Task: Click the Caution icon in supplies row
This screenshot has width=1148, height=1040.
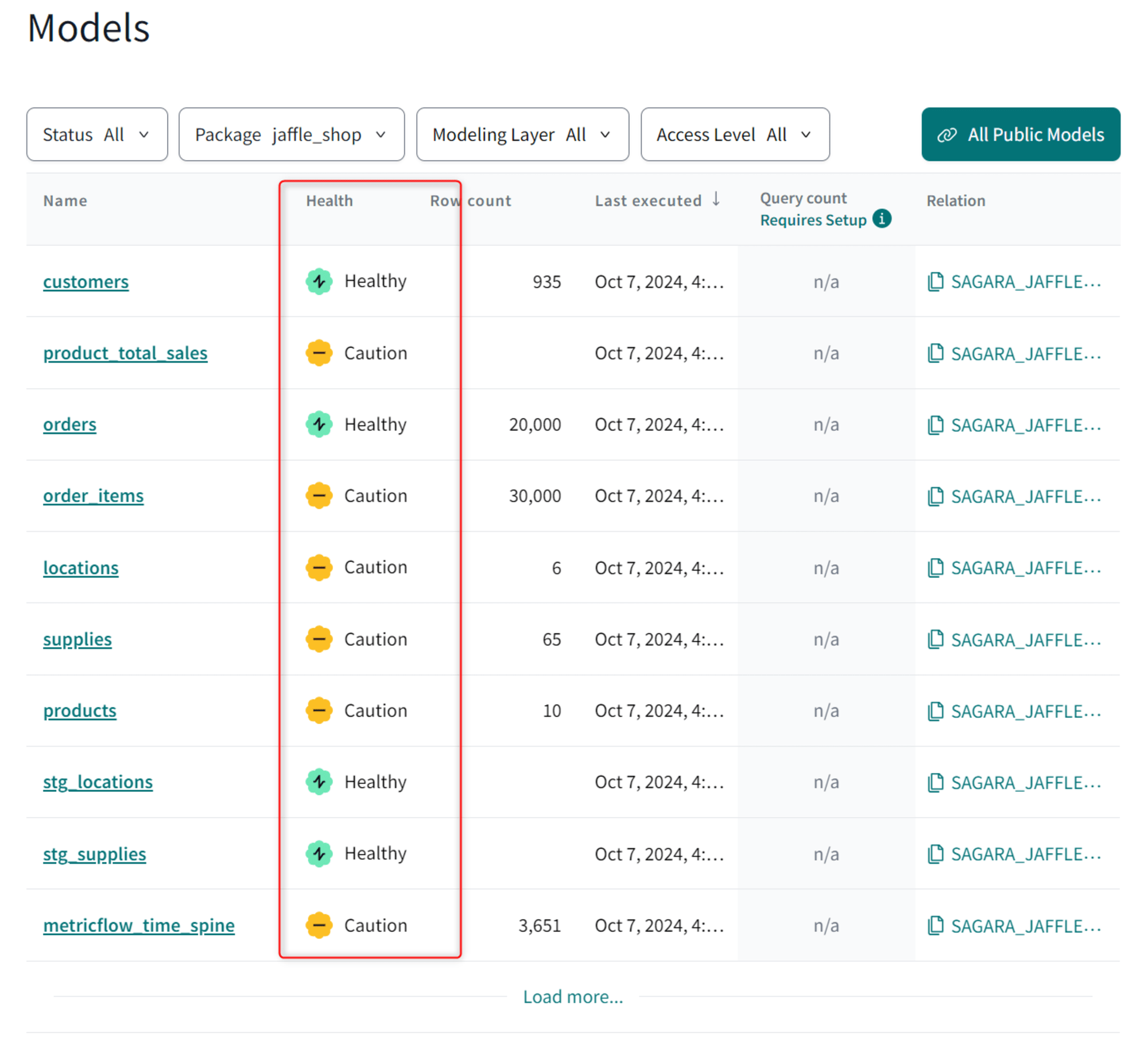Action: pyautogui.click(x=319, y=639)
